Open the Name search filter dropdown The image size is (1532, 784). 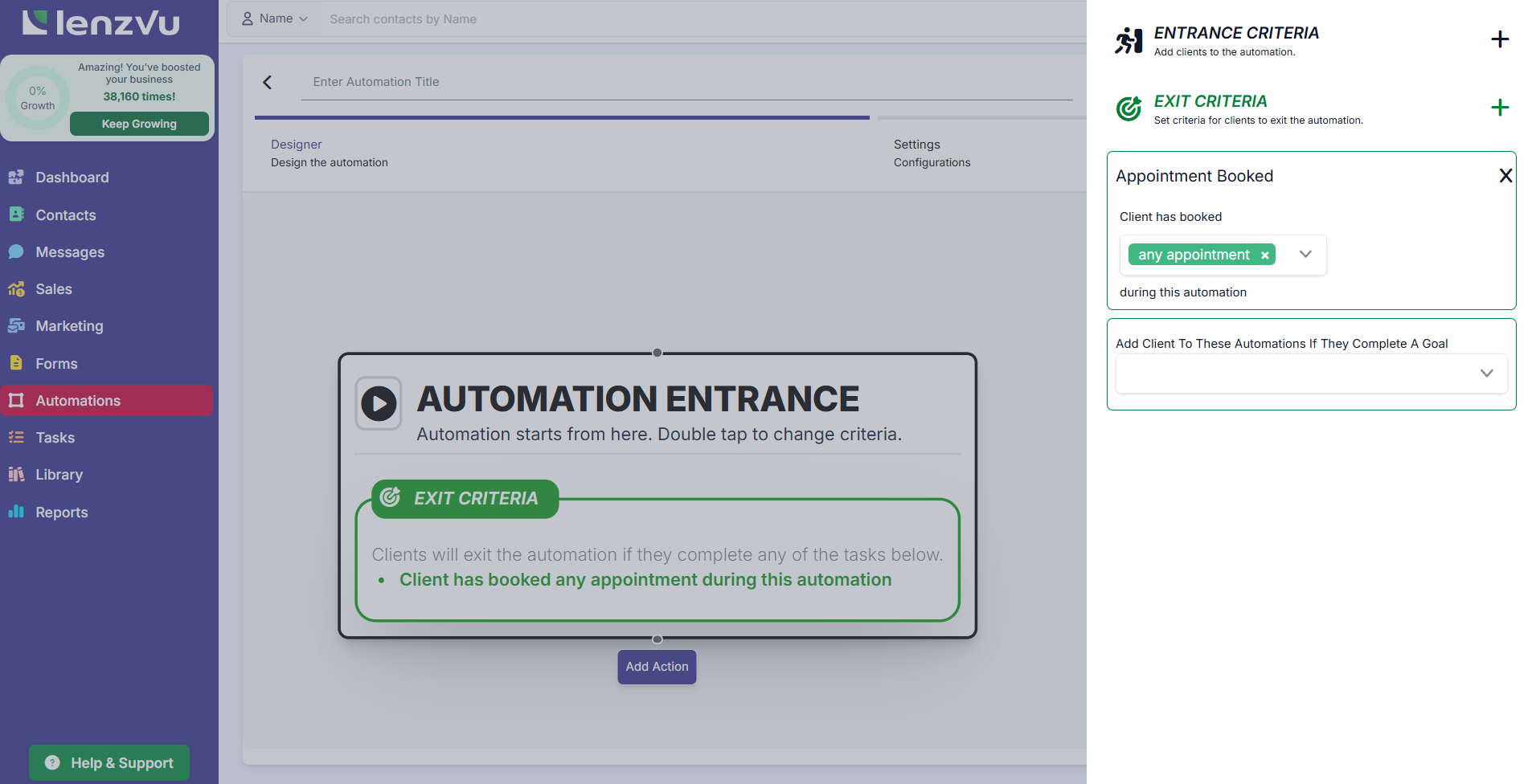point(275,18)
